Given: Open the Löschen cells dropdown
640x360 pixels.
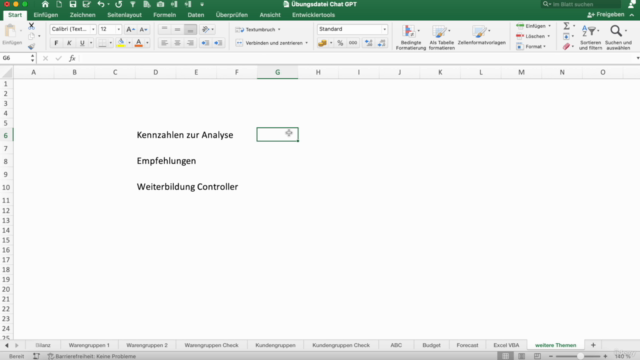Looking at the screenshot, I should (533, 36).
